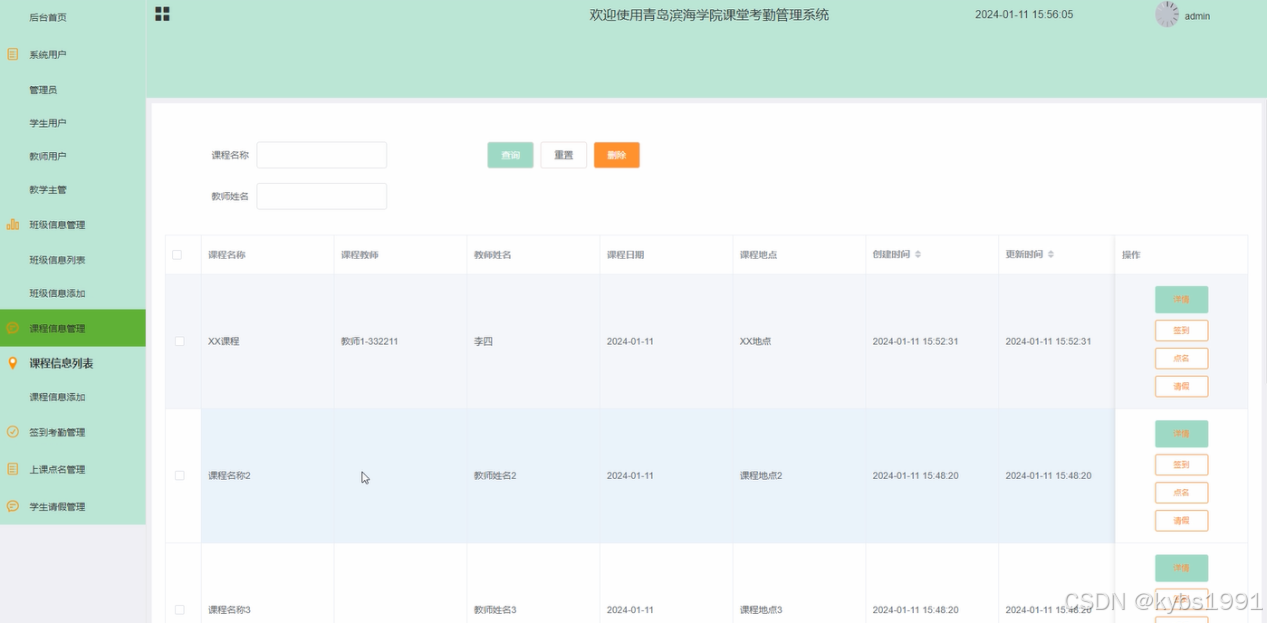Viewport: 1267px width, 623px height.
Task: Click the 课程地点 column header
Action: (758, 255)
